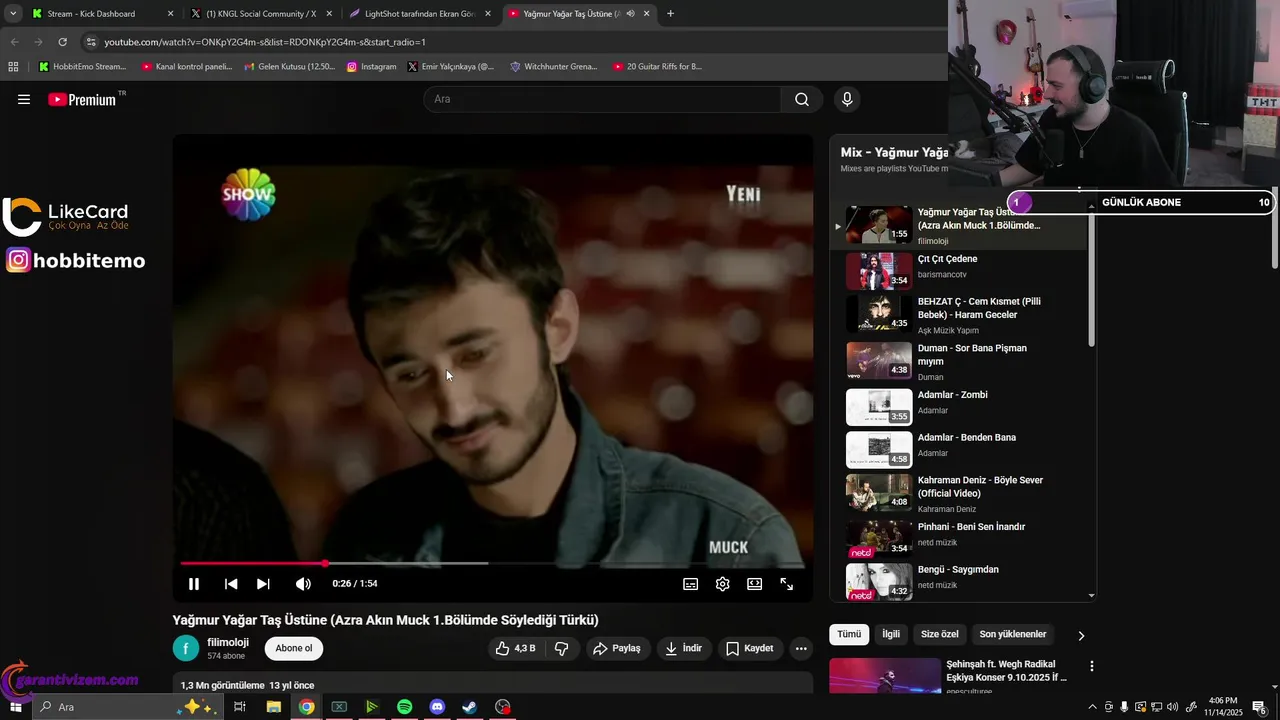Mute the YouTube tab audio icon
Viewport: 1280px width, 720px height.
click(630, 14)
